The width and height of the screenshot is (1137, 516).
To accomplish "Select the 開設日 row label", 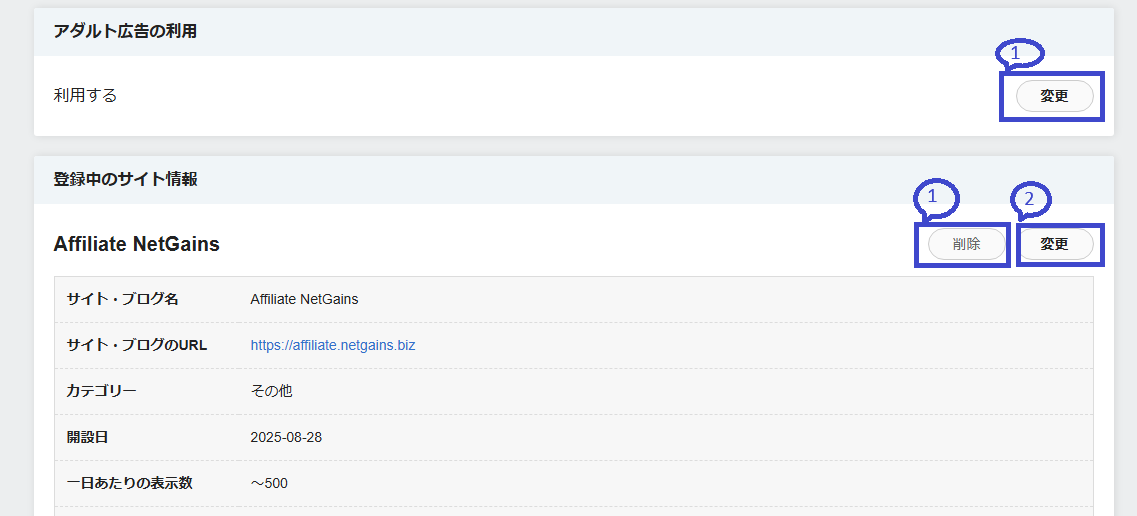I will coord(87,437).
